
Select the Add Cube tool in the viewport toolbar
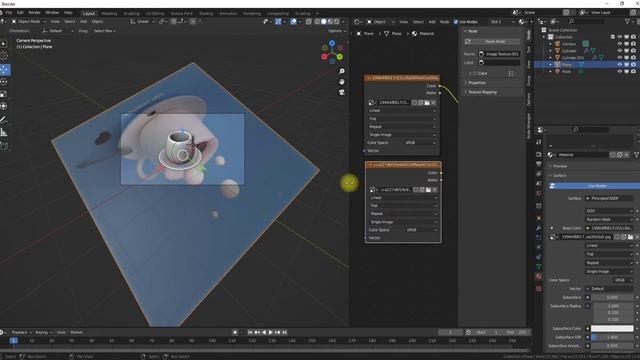[4, 146]
